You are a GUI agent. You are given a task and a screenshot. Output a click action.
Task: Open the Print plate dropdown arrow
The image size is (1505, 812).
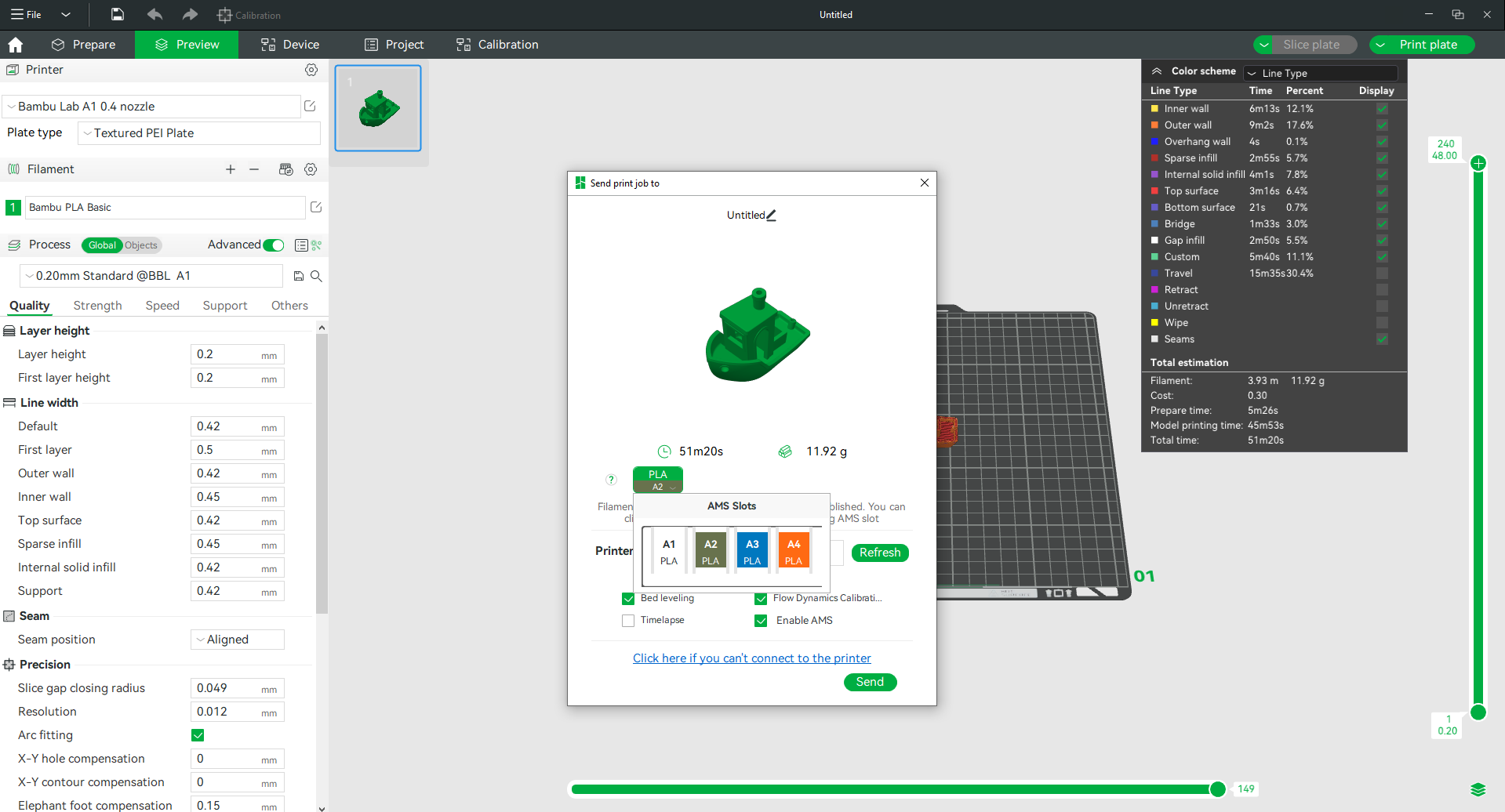tap(1381, 45)
